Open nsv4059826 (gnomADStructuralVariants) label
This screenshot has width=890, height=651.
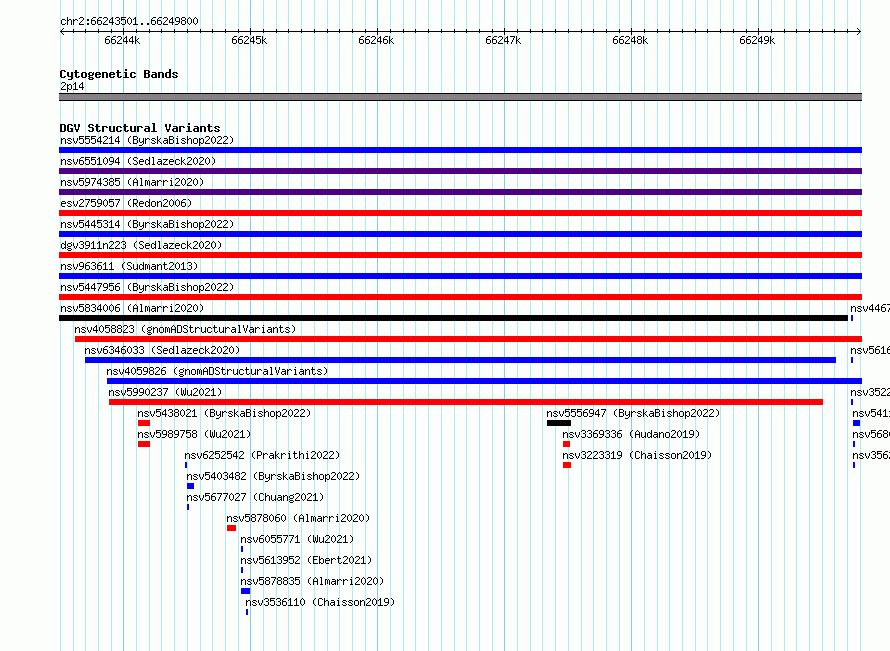pos(217,371)
